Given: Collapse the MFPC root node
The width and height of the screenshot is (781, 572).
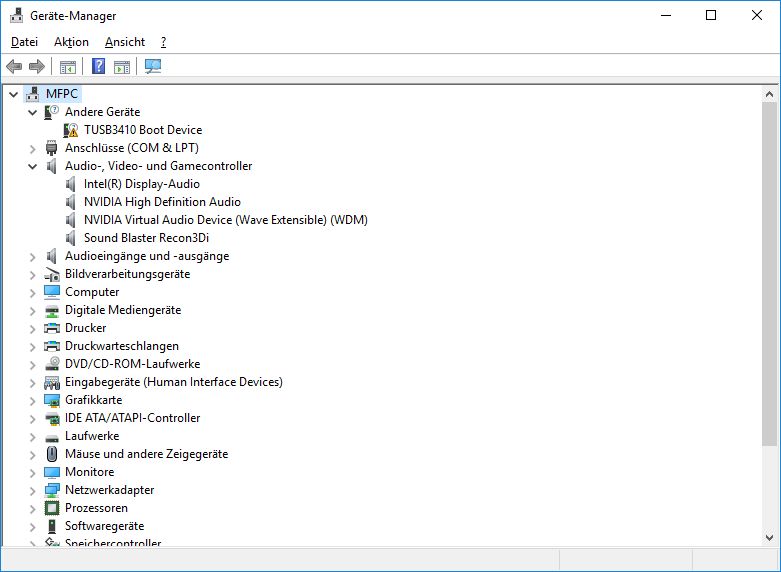Looking at the screenshot, I should [13, 94].
